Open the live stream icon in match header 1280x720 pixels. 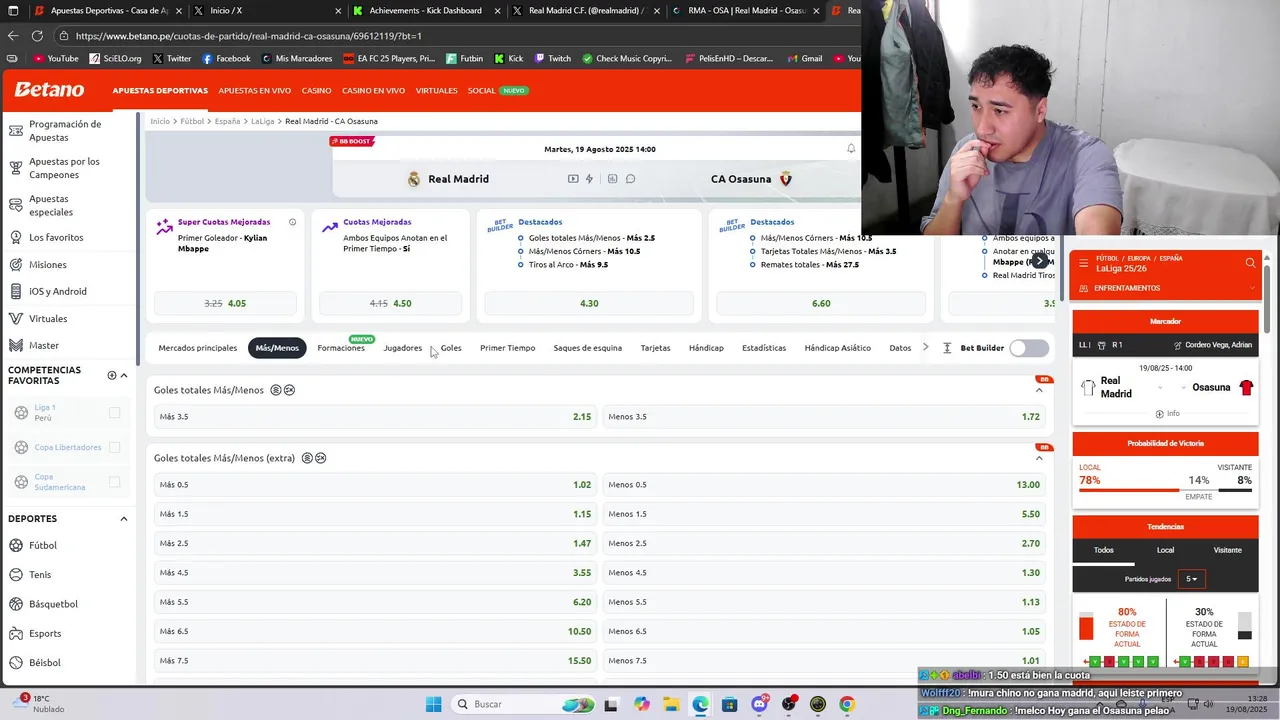(573, 179)
